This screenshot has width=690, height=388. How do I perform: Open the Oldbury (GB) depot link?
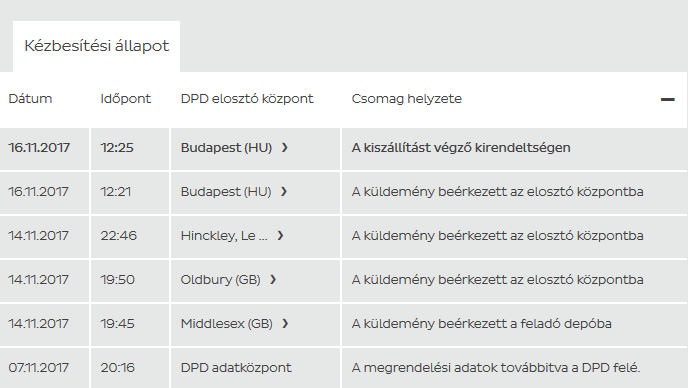click(220, 280)
